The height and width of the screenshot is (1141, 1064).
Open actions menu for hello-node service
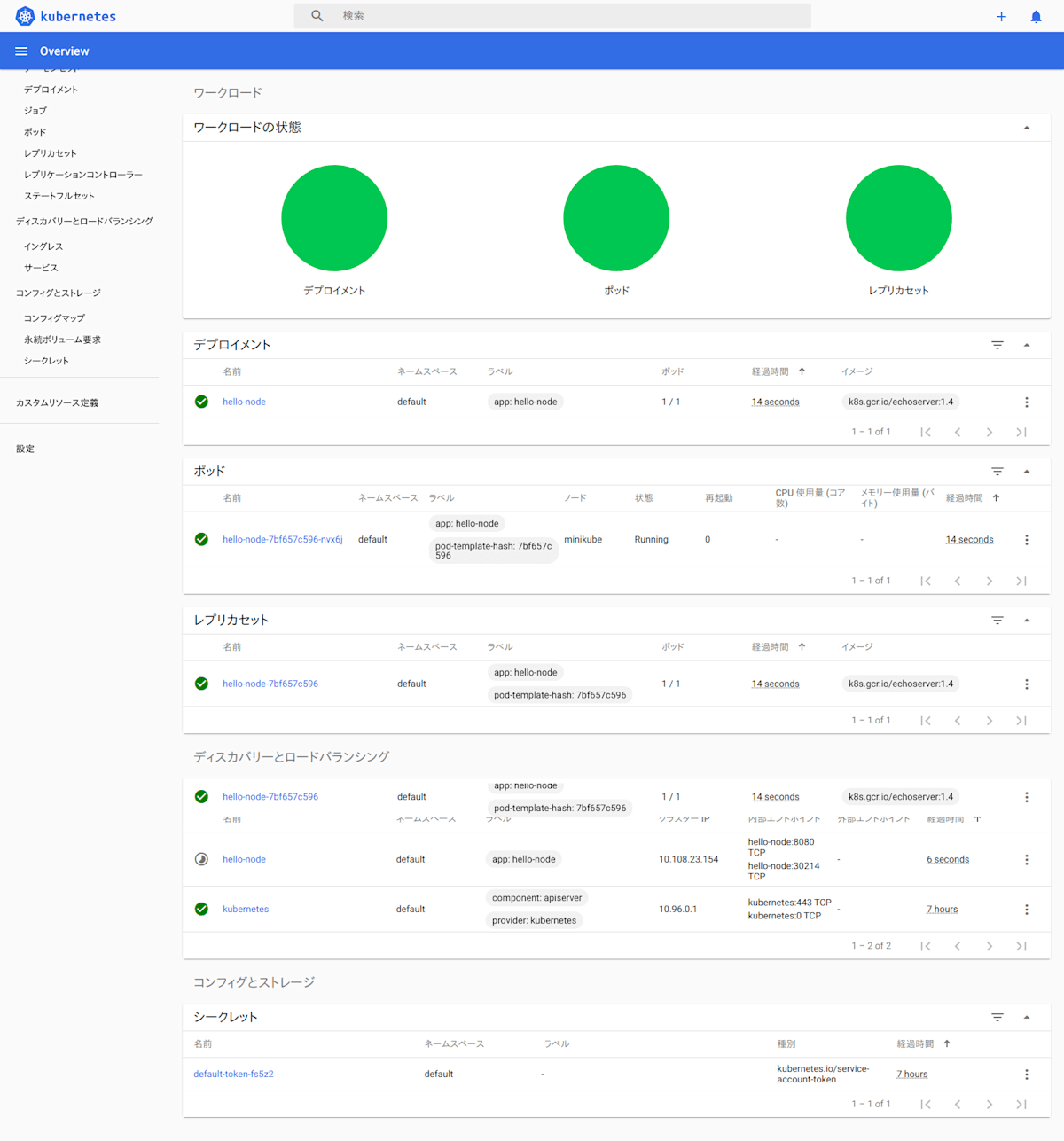[1027, 860]
